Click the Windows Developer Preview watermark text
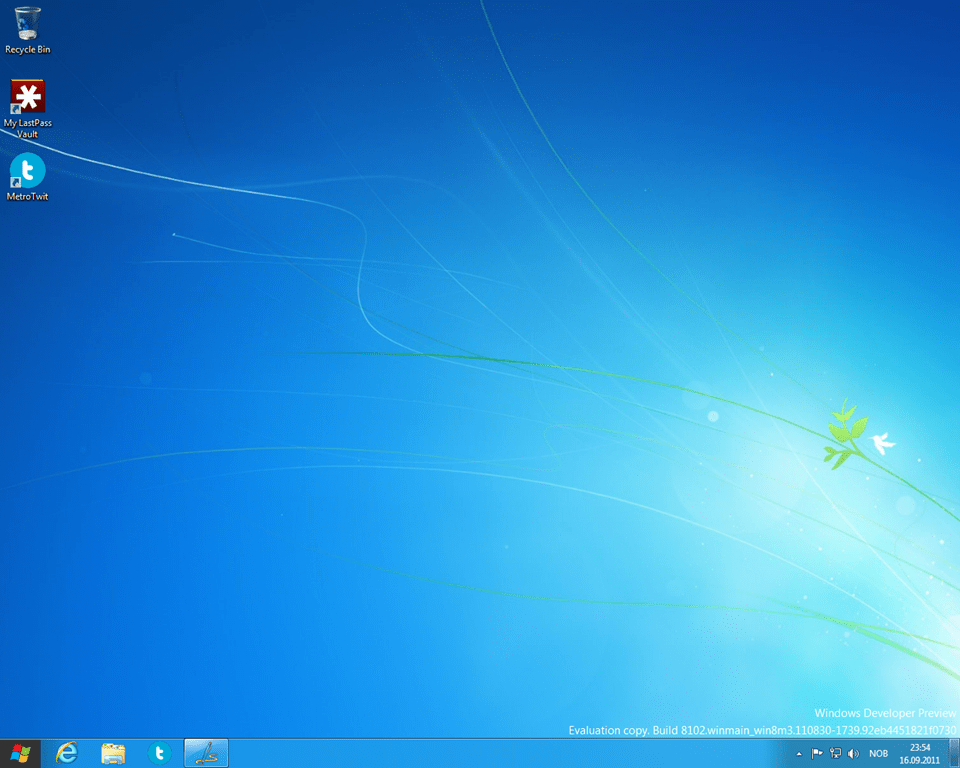This screenshot has height=768, width=960. [884, 713]
